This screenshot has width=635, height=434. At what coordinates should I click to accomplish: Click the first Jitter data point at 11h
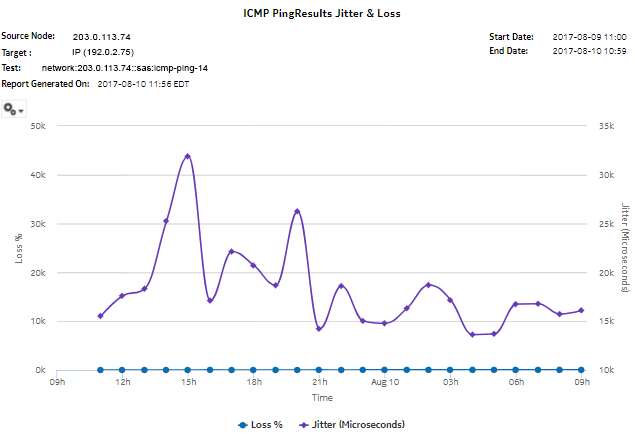click(100, 316)
